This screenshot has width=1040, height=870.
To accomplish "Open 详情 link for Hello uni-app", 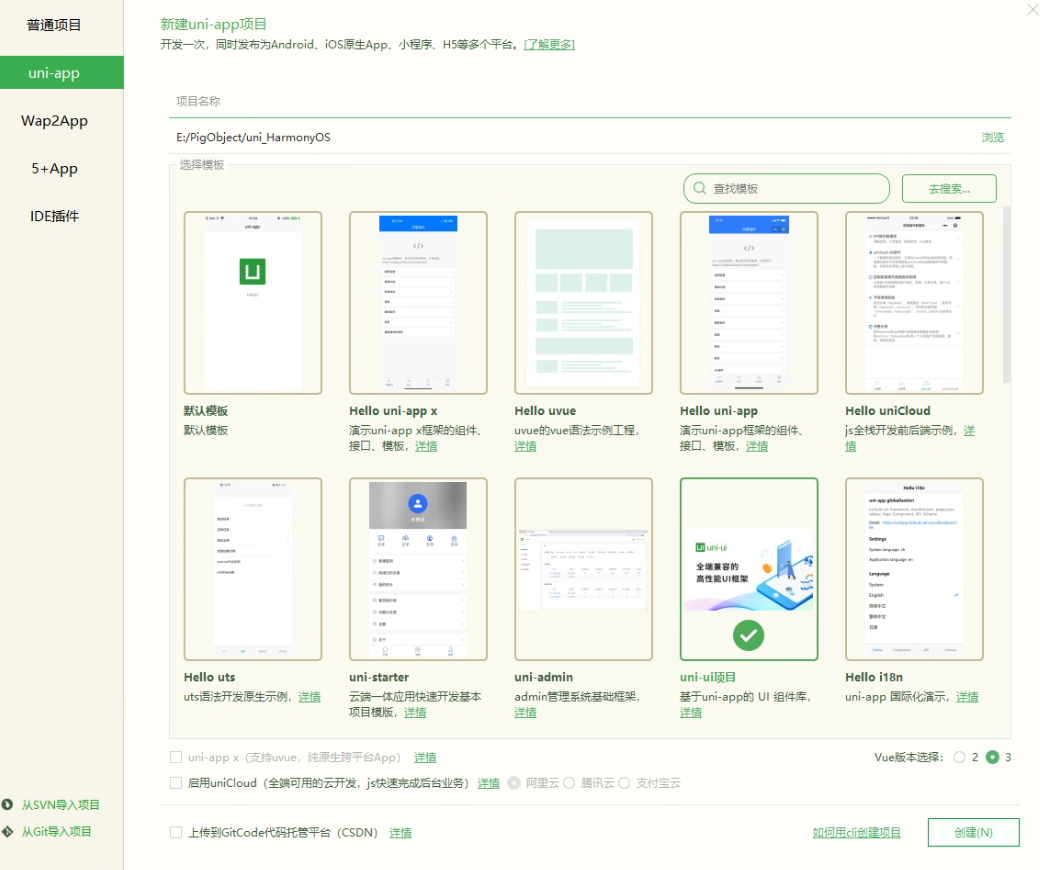I will point(757,446).
